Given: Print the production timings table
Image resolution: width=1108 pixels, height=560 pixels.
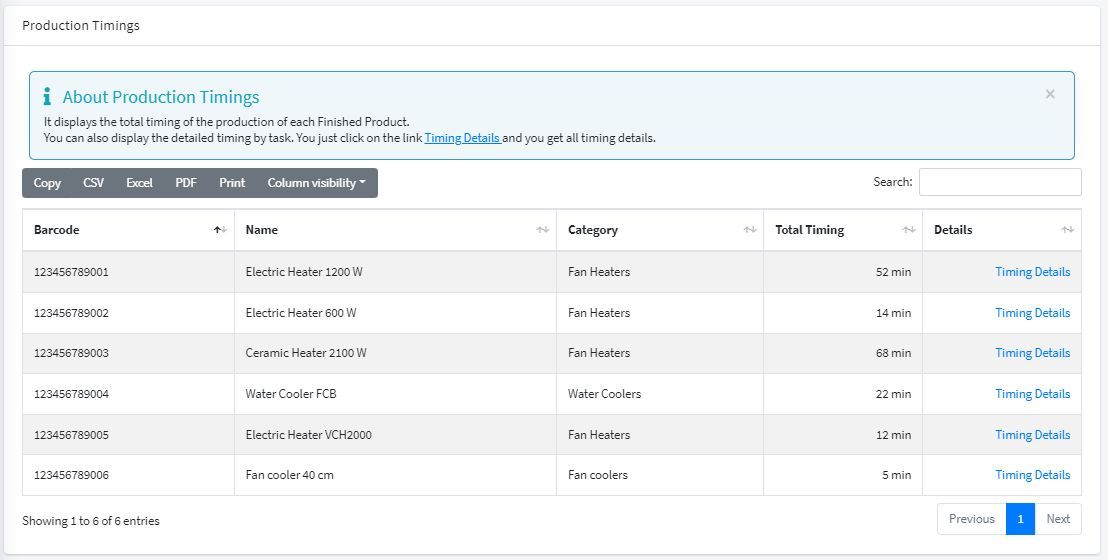Looking at the screenshot, I should 232,182.
